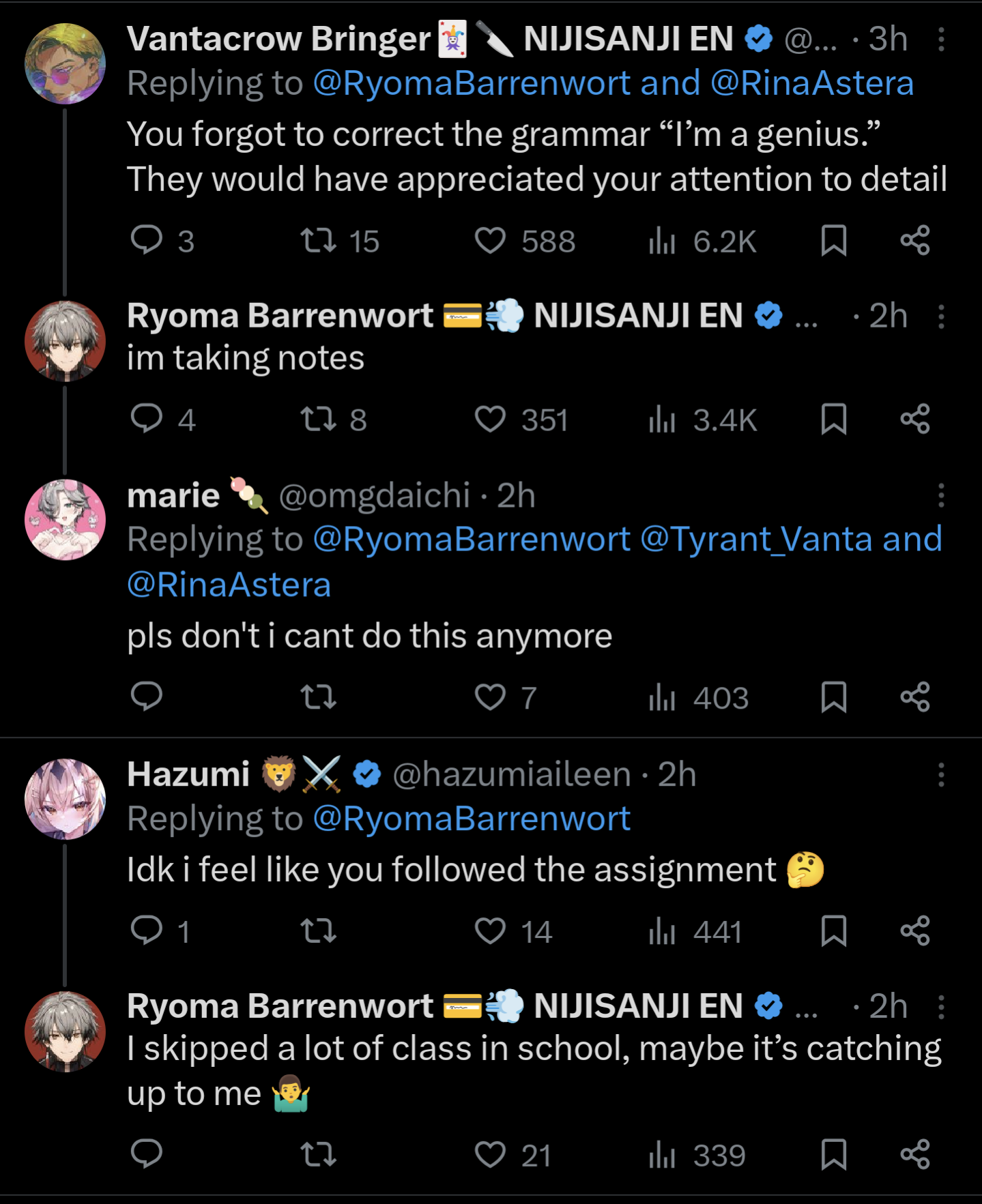Open Hazumi's profile picture
982x1204 pixels.
pos(66,799)
